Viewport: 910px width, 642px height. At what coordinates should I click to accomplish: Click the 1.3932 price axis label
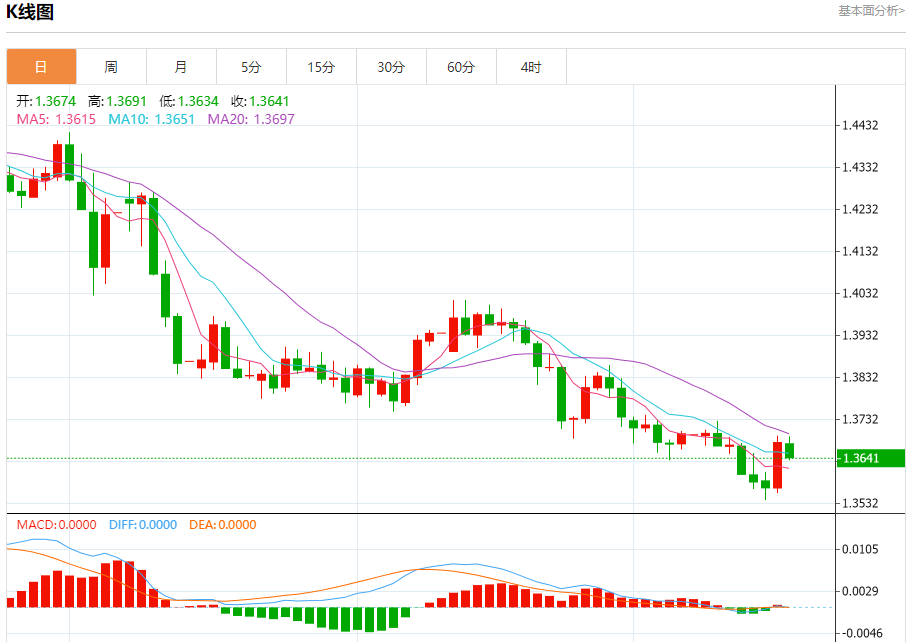coord(860,335)
